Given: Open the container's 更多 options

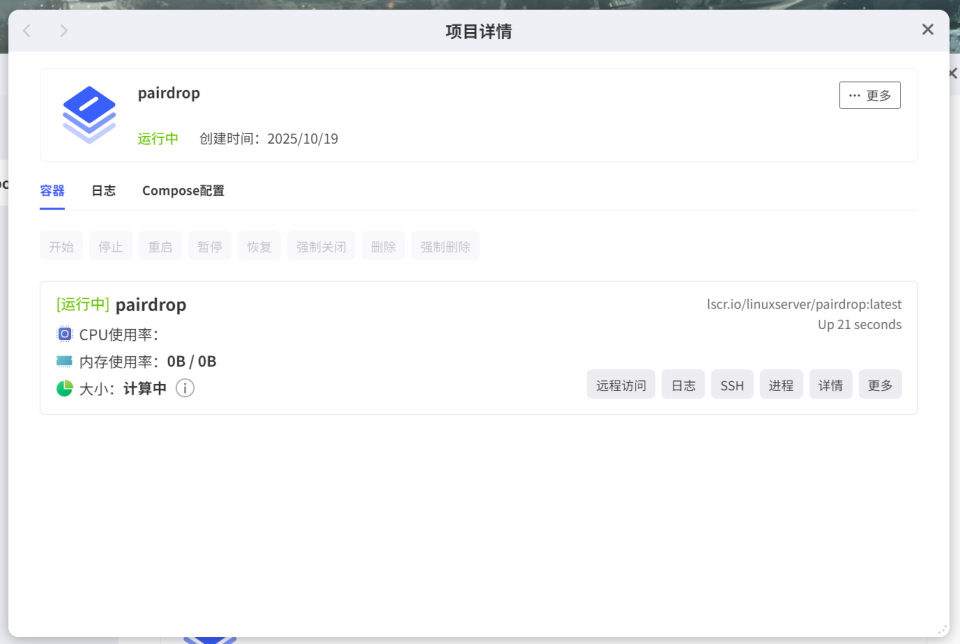Looking at the screenshot, I should pyautogui.click(x=880, y=384).
